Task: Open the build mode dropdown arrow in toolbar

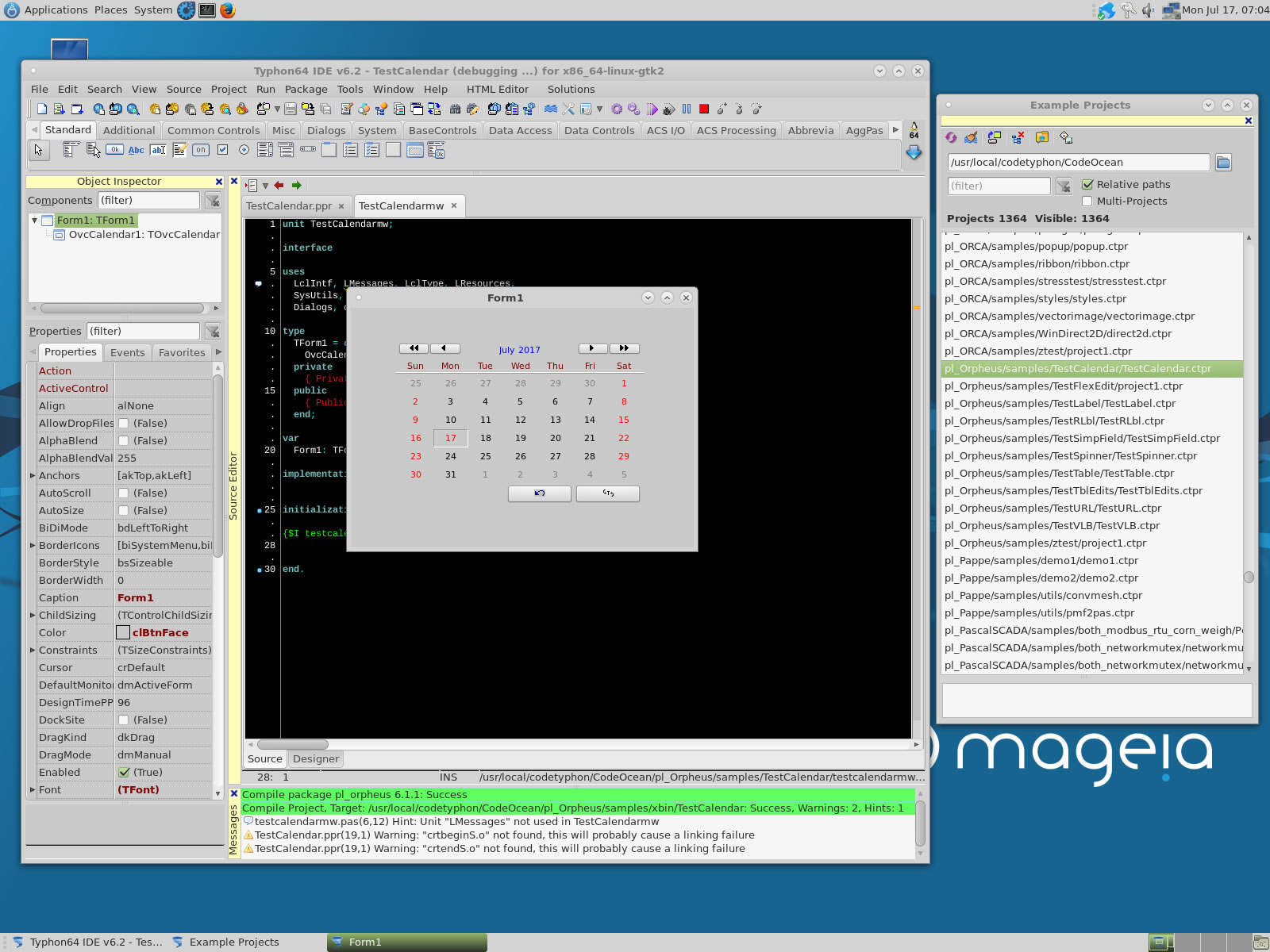Action: click(x=599, y=109)
